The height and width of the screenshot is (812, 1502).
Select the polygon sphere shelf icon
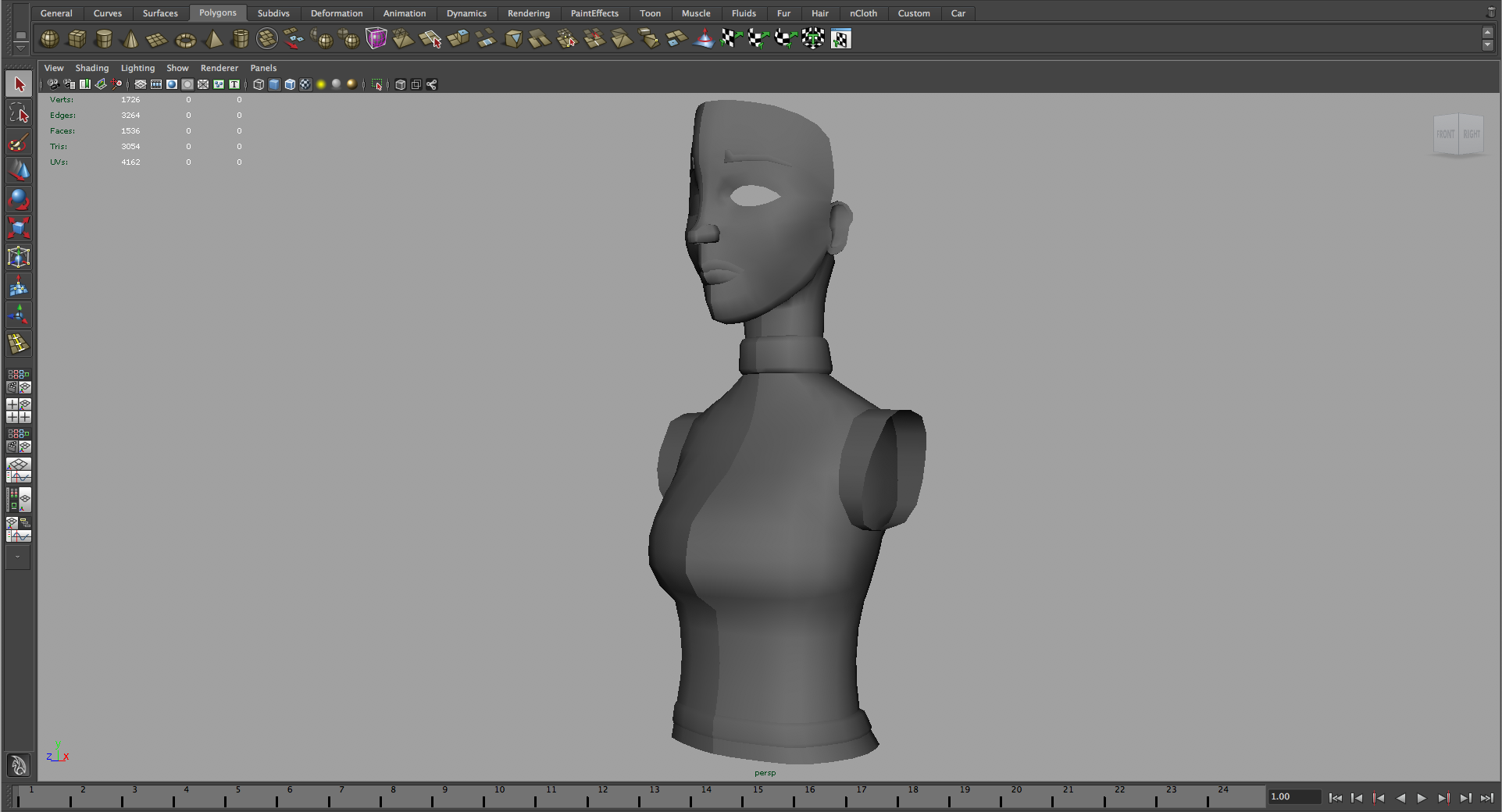49,38
